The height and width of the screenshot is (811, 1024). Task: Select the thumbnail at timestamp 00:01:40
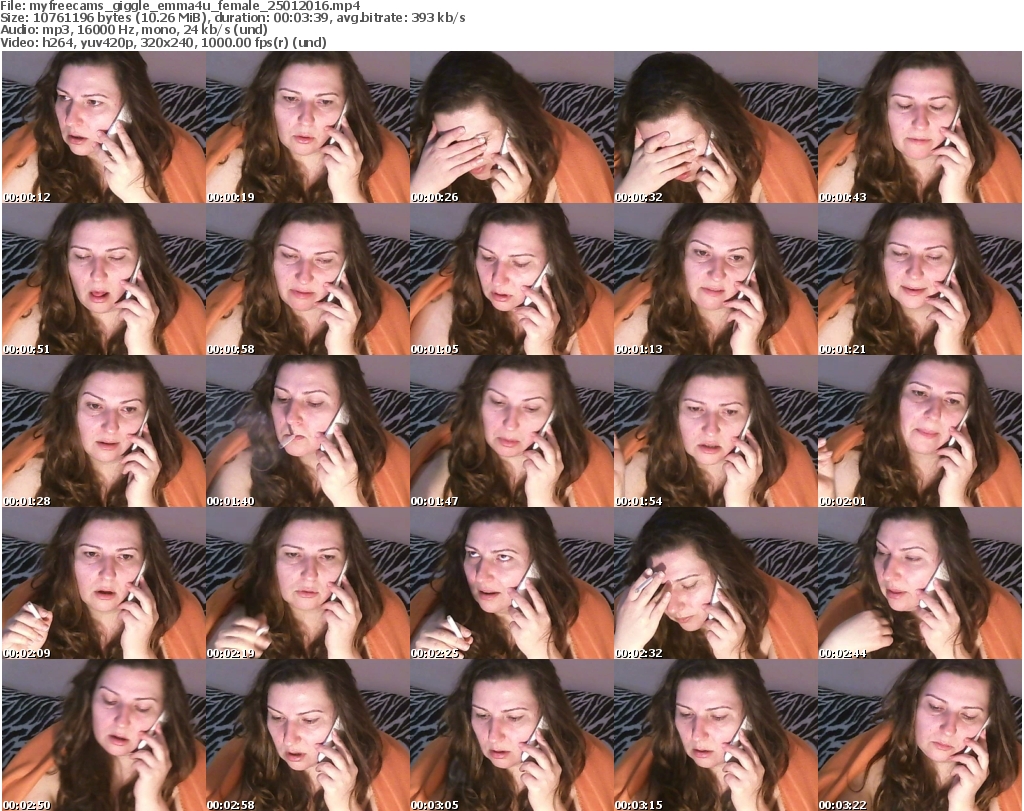pos(308,431)
